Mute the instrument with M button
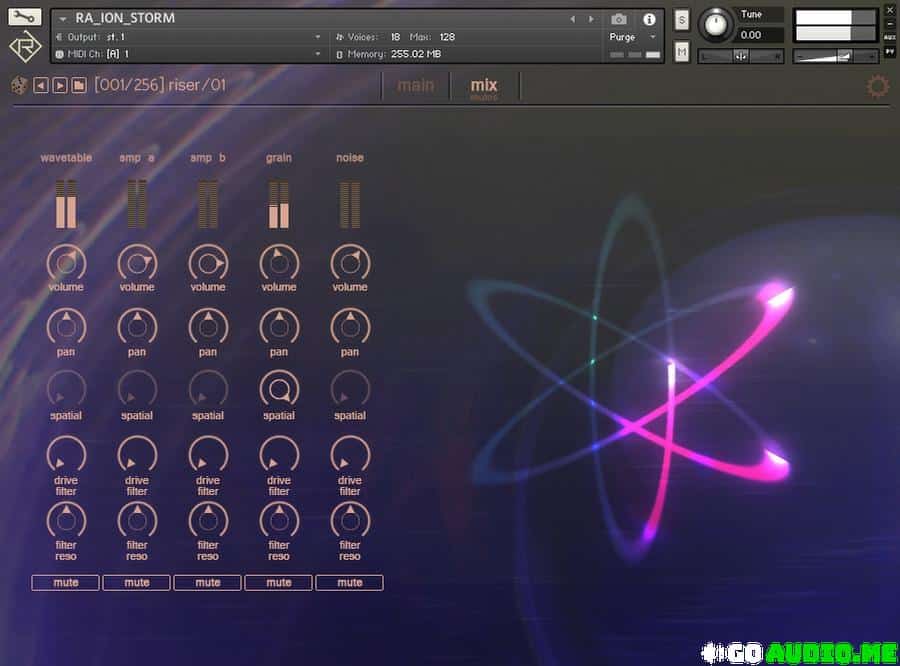This screenshot has height=666, width=900. coord(682,52)
